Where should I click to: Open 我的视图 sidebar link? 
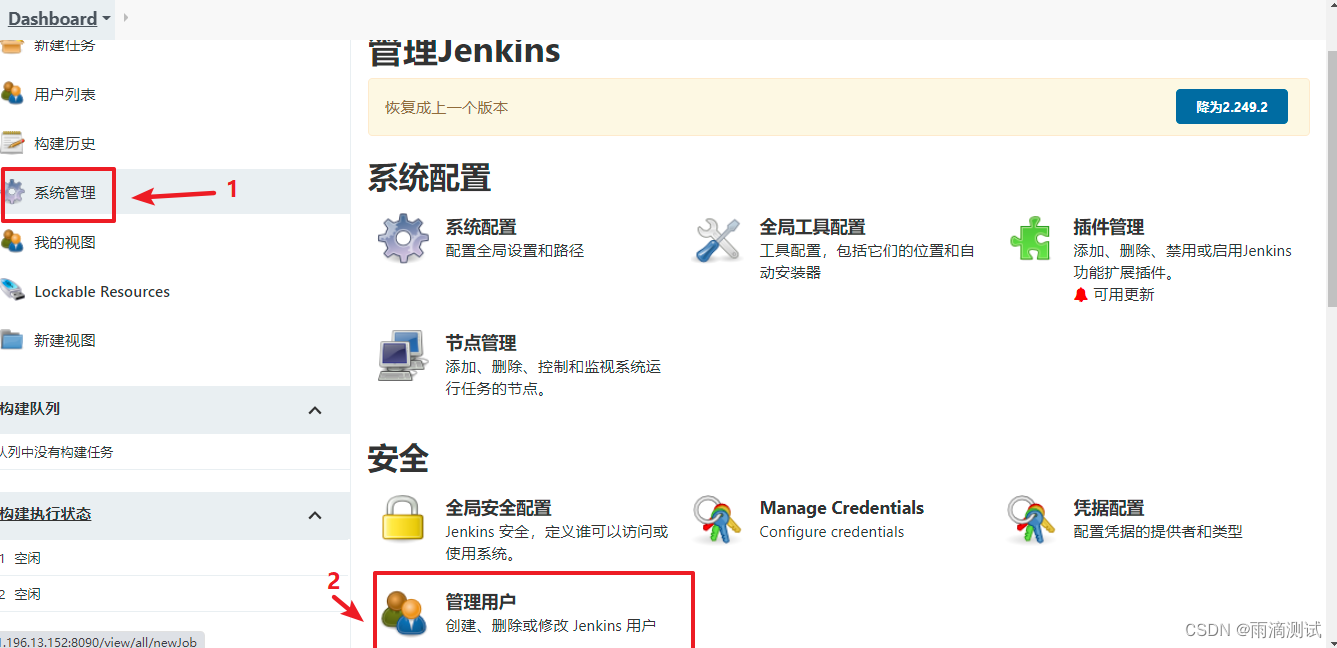coord(65,242)
